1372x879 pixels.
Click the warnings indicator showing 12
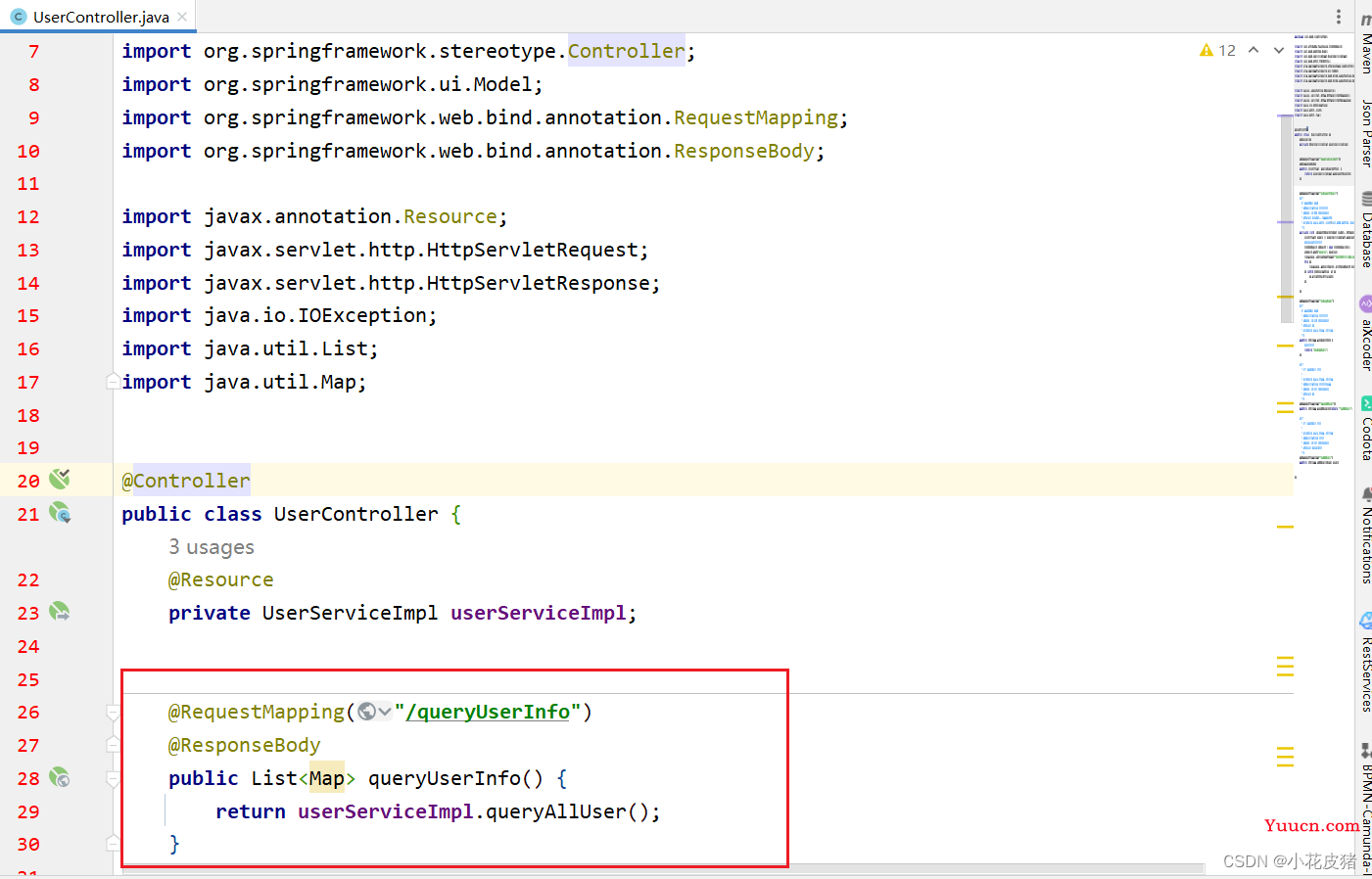(x=1217, y=50)
